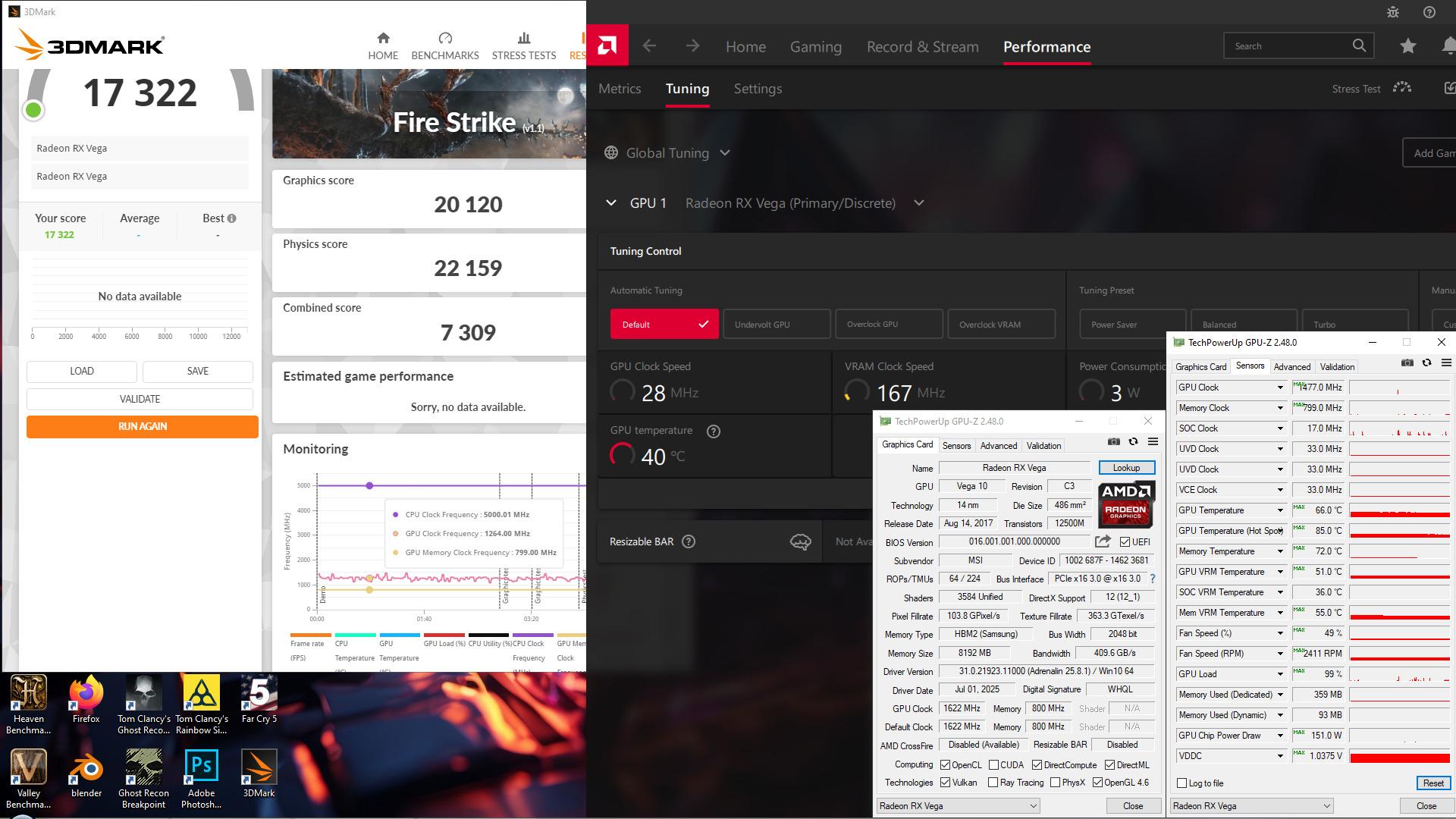The height and width of the screenshot is (819, 1456).
Task: Open the GPU Temperature sensor dropdown
Action: pyautogui.click(x=1280, y=510)
